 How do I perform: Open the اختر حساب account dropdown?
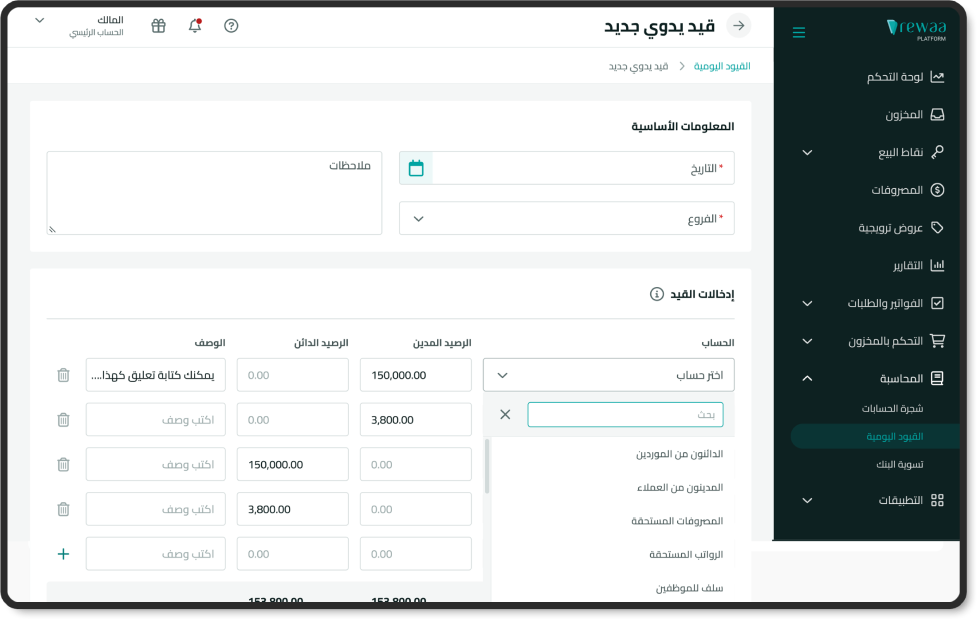click(609, 375)
